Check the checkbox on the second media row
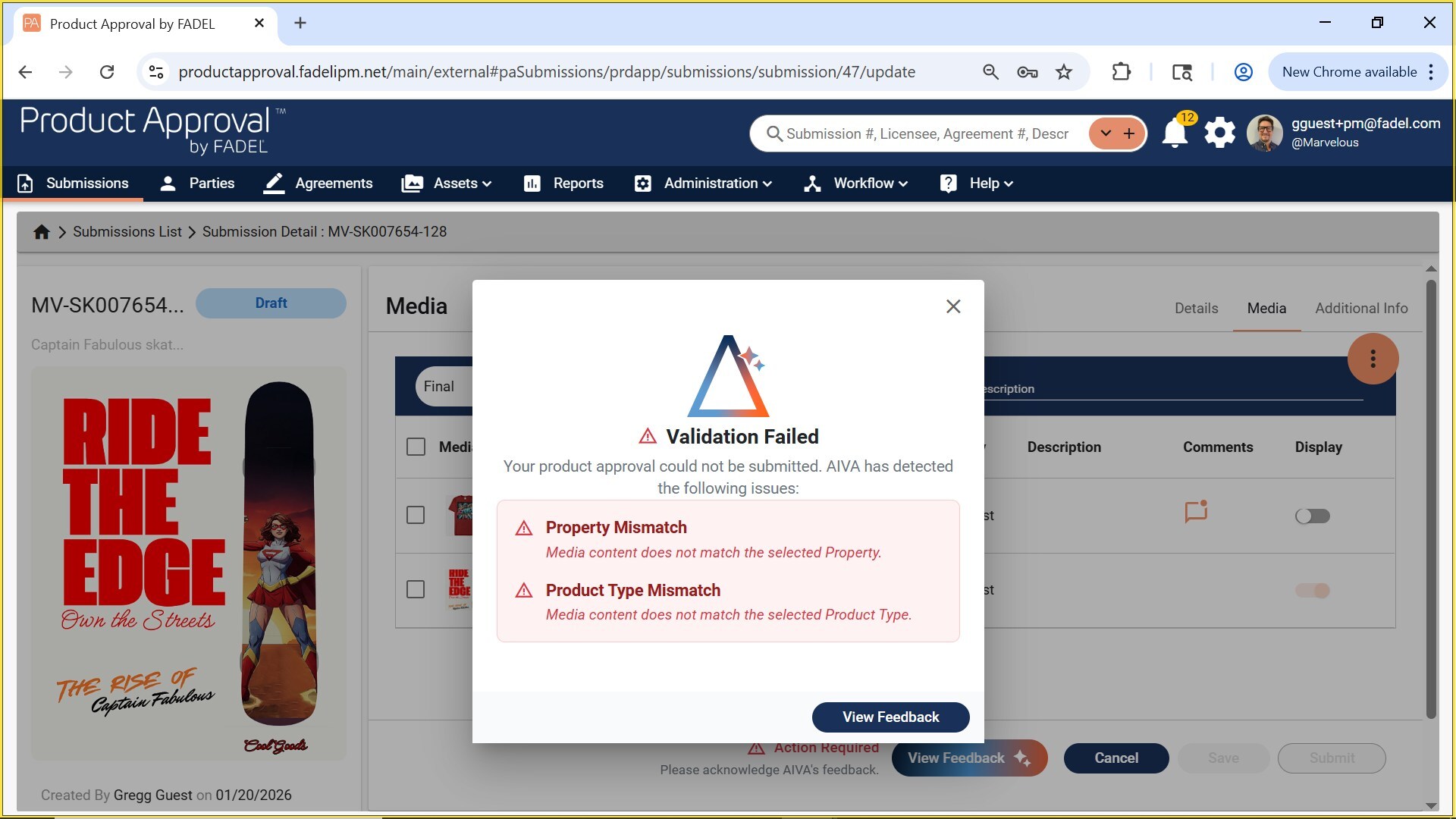Image resolution: width=1456 pixels, height=819 pixels. coord(416,588)
